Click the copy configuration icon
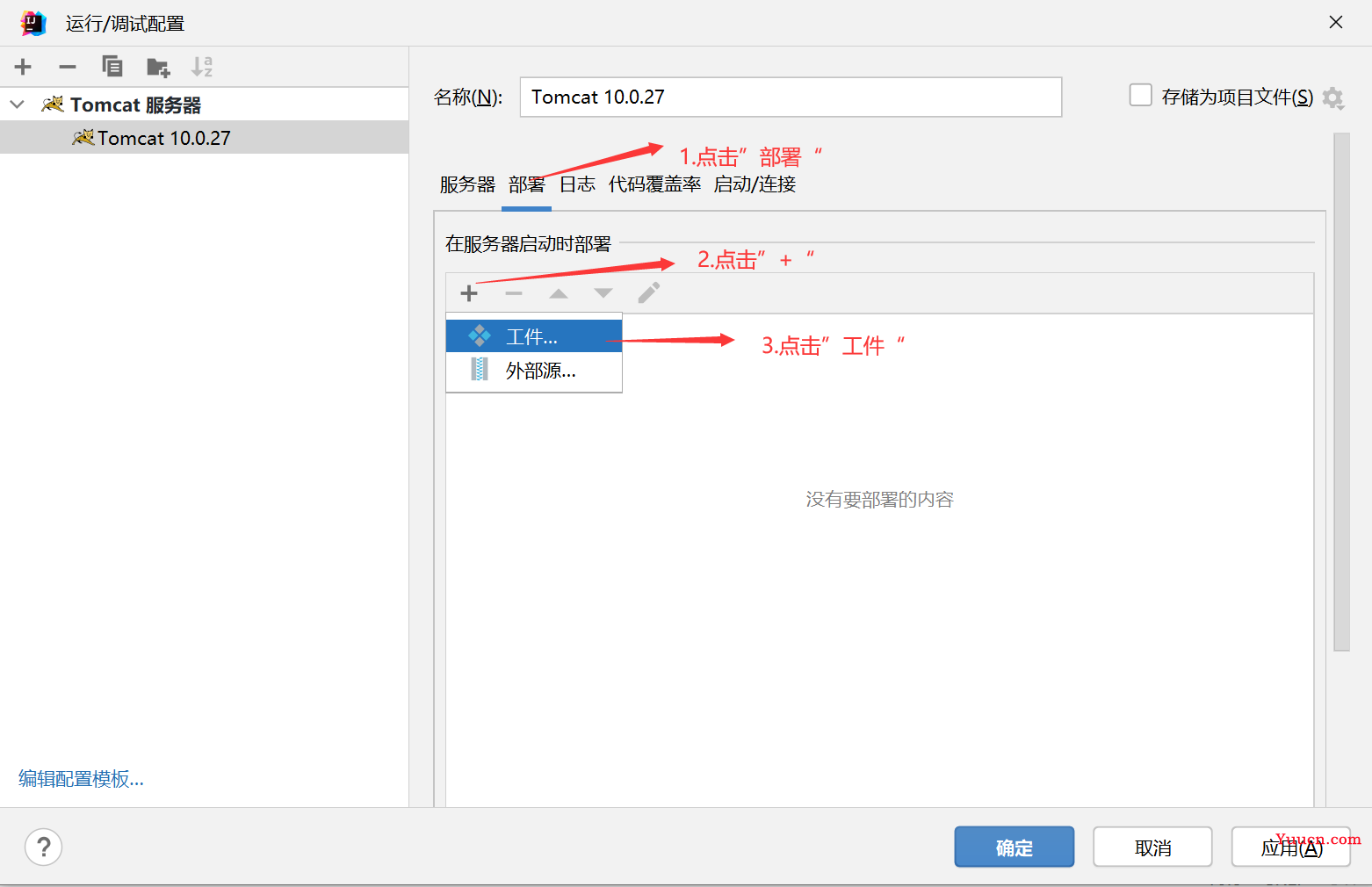Viewport: 1372px width, 887px height. (112, 67)
